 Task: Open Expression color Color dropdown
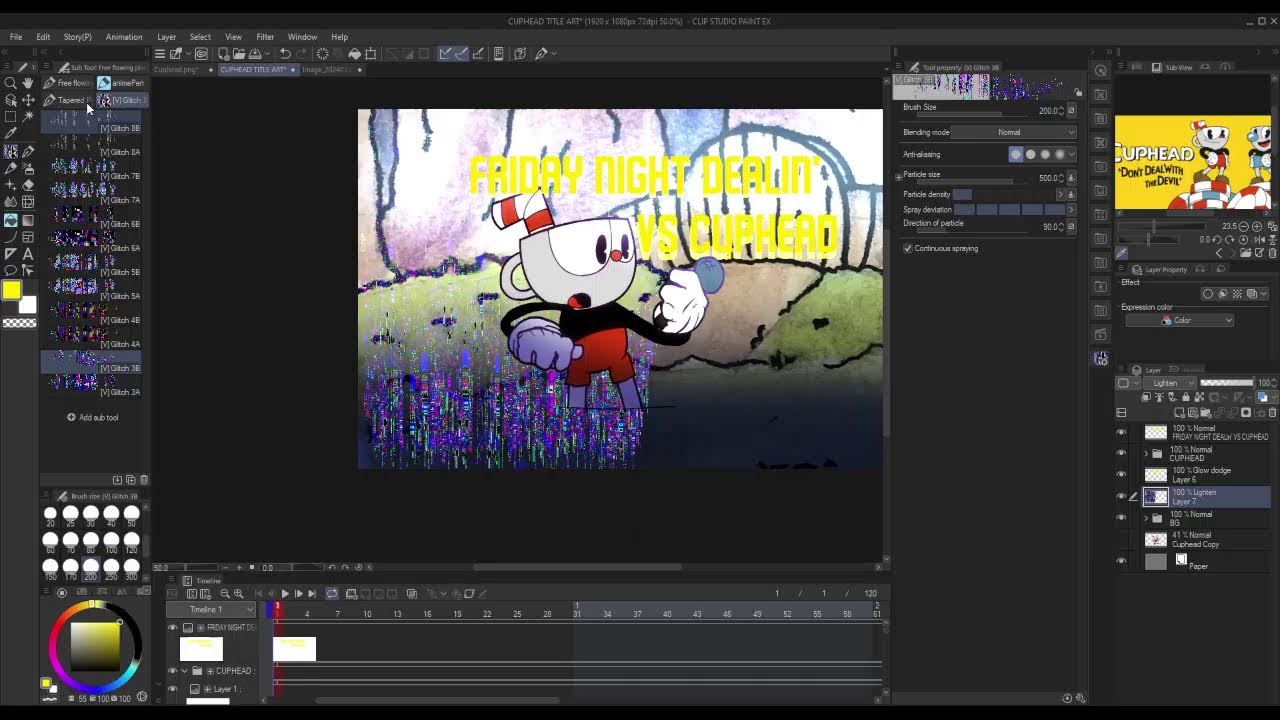1179,321
